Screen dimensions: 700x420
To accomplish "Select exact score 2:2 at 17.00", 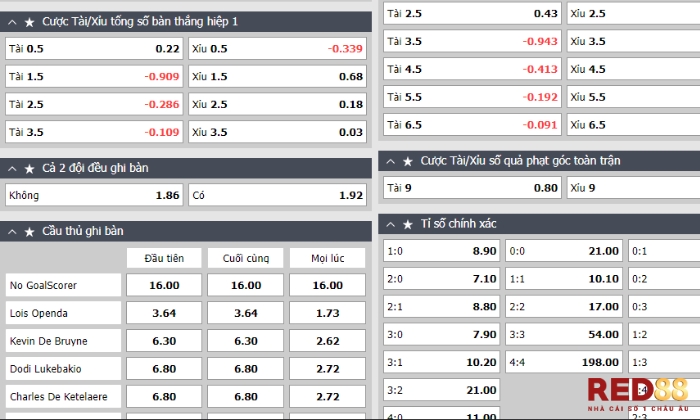I will 564,306.
